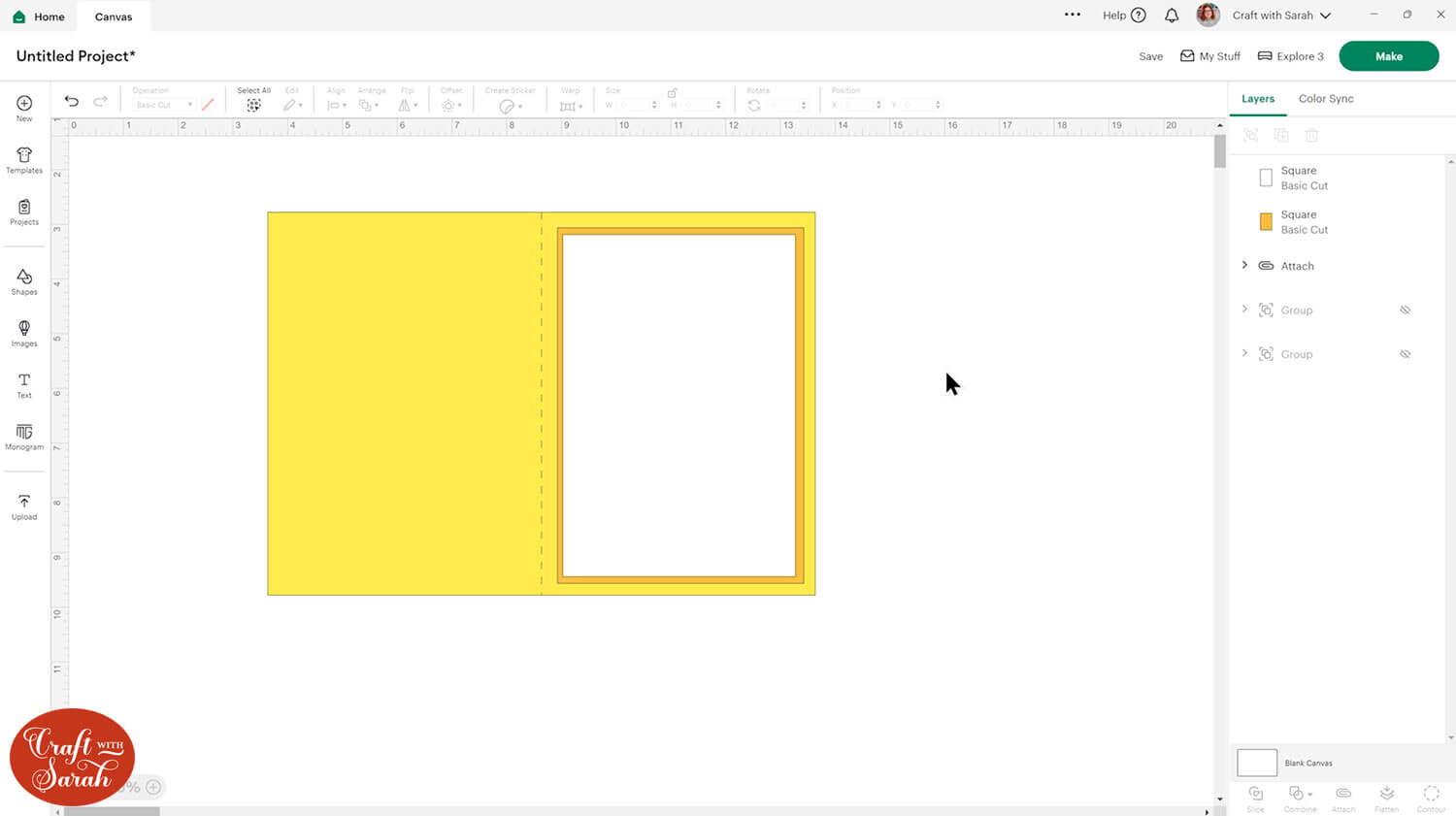Screen dimensions: 1456x816
Task: Open the Images library
Action: 24,333
